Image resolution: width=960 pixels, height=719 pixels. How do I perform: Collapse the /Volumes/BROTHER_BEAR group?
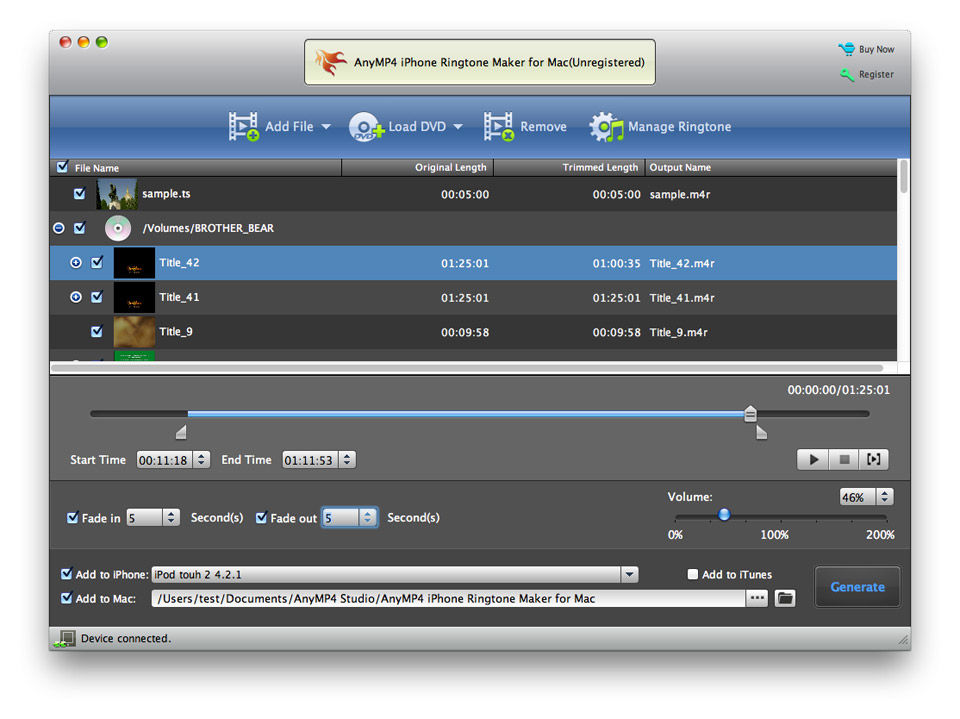click(59, 228)
